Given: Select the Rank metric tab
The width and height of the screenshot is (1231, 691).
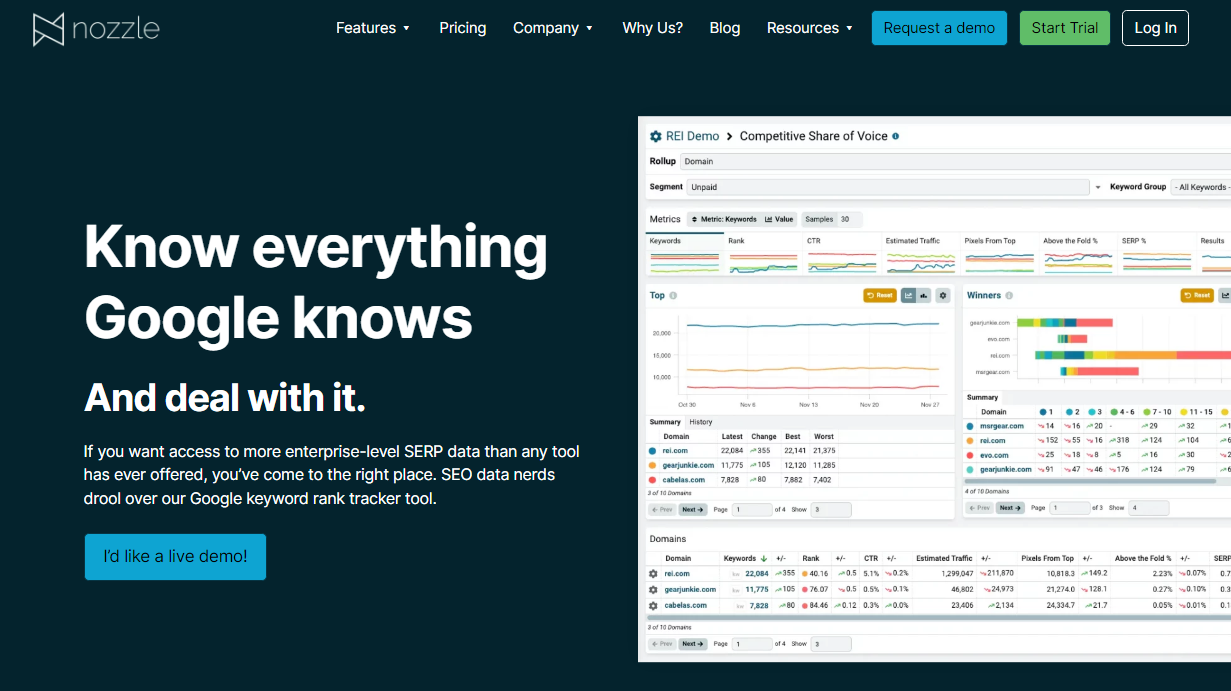Looking at the screenshot, I should (x=763, y=254).
